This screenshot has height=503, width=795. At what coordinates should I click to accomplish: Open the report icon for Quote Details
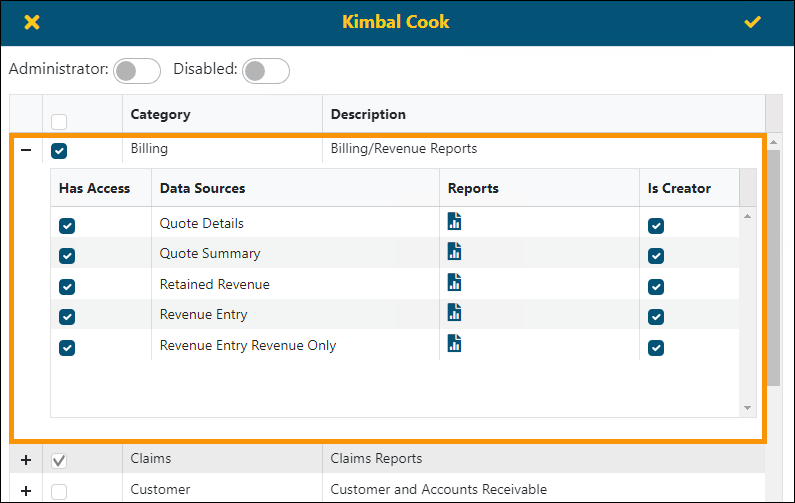click(454, 223)
